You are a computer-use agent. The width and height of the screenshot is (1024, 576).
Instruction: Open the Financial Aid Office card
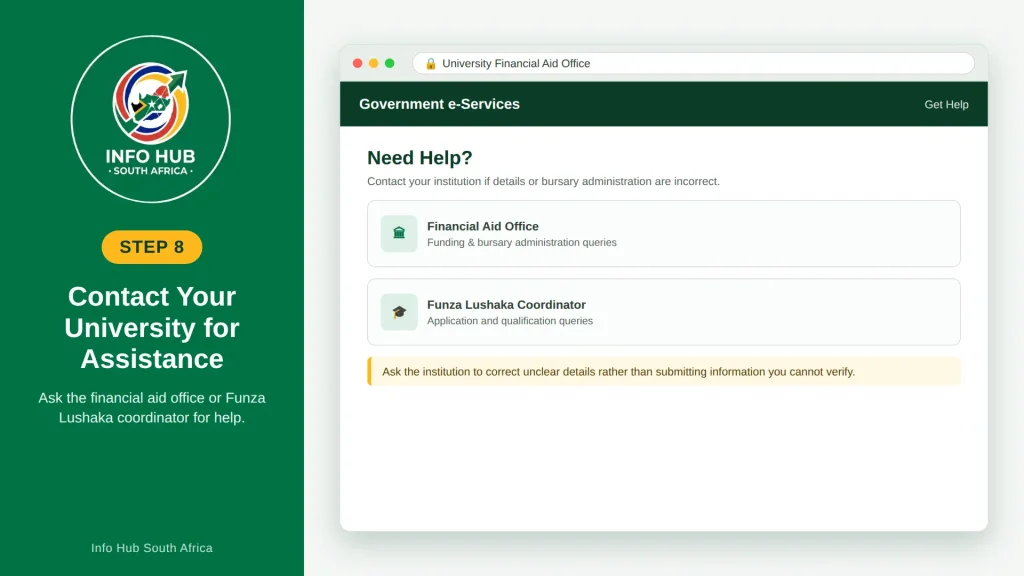point(664,234)
